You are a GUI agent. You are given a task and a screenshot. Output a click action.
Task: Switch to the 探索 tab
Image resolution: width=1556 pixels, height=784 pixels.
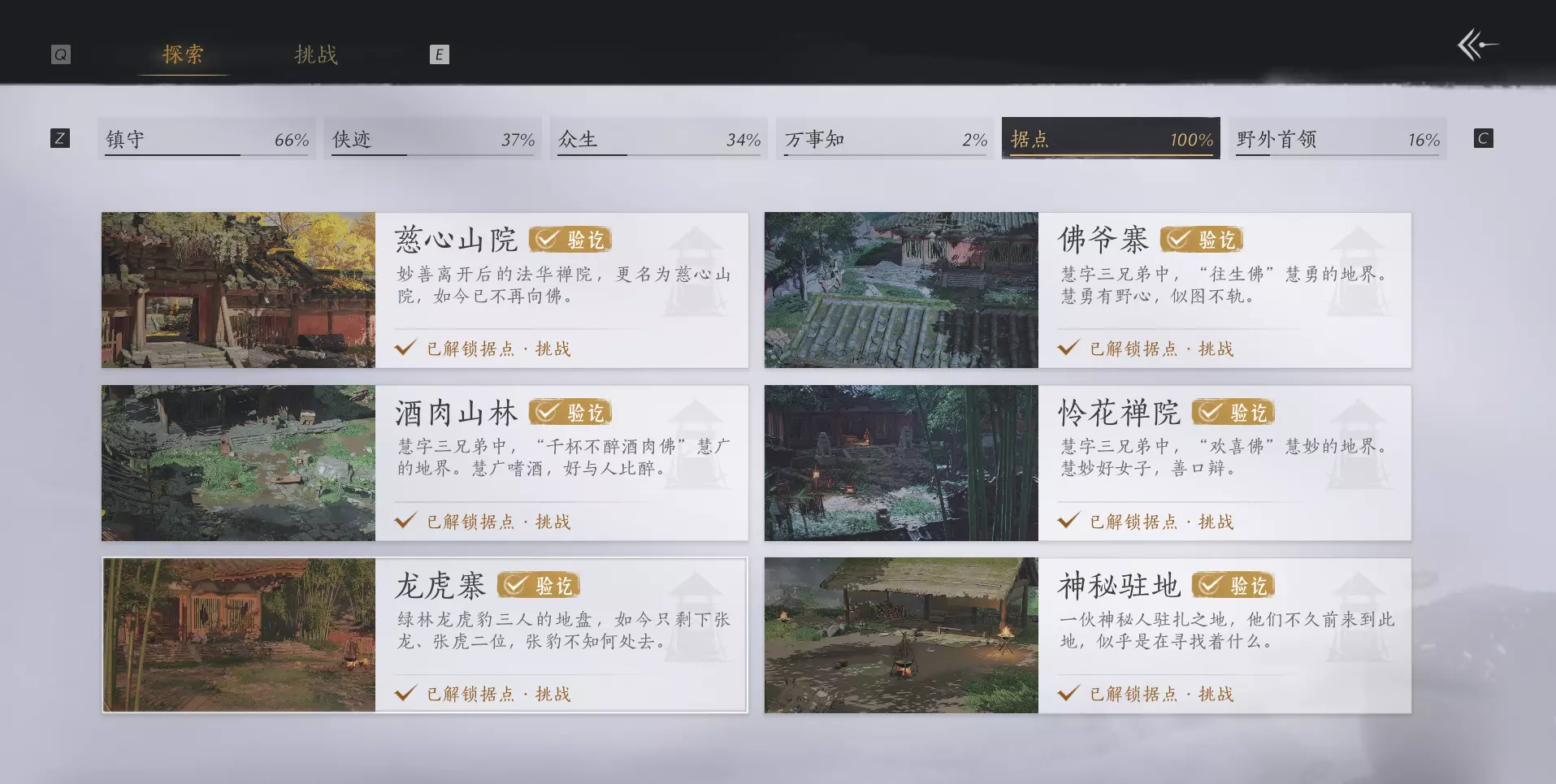(x=184, y=54)
